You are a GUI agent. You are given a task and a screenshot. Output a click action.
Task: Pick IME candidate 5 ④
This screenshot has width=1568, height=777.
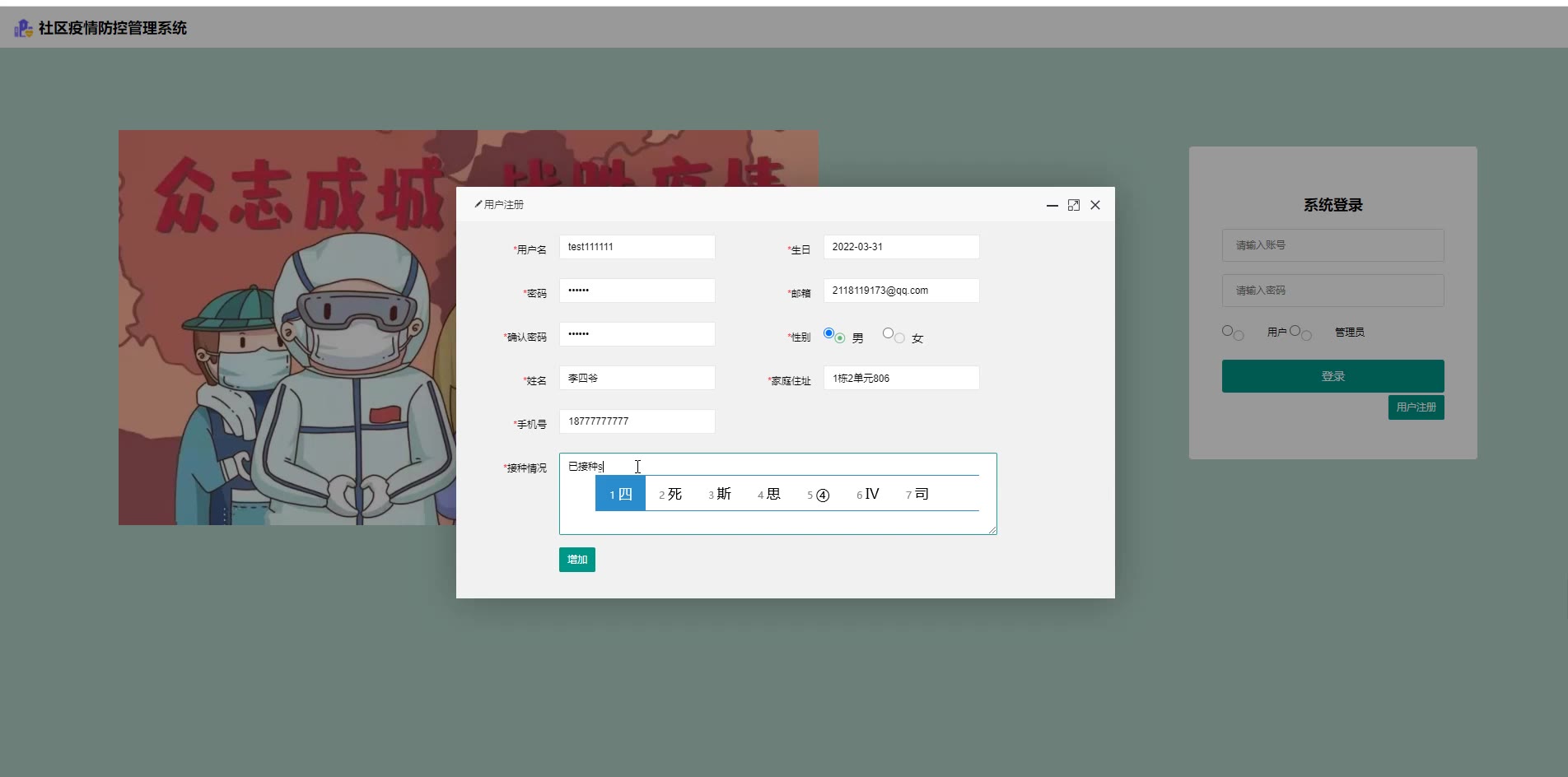[x=819, y=494]
